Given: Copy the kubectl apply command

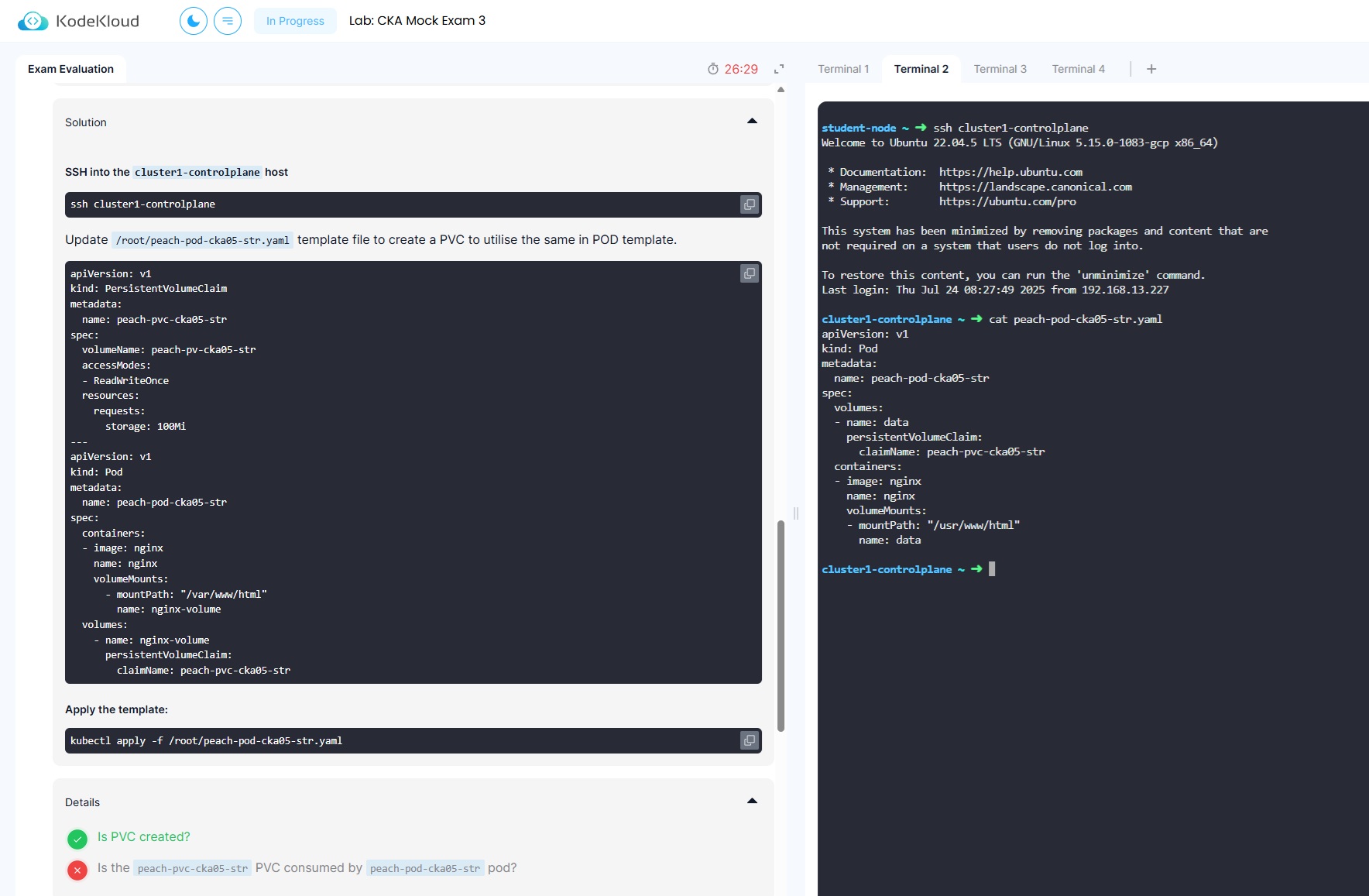Looking at the screenshot, I should [750, 740].
